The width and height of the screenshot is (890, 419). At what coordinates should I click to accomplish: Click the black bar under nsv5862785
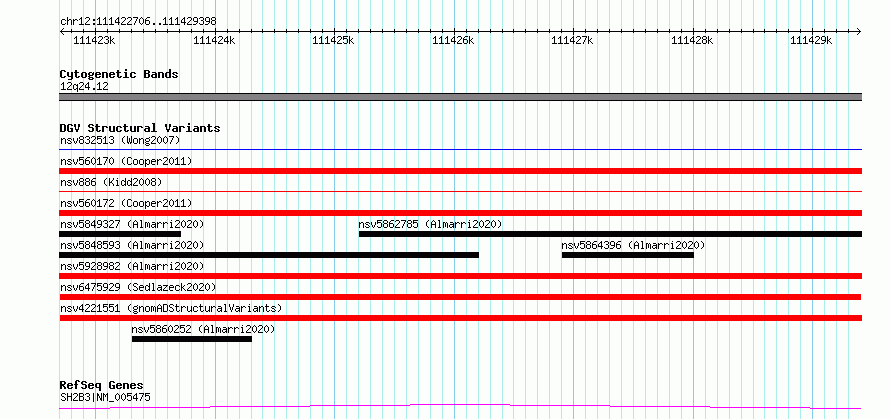tap(611, 234)
